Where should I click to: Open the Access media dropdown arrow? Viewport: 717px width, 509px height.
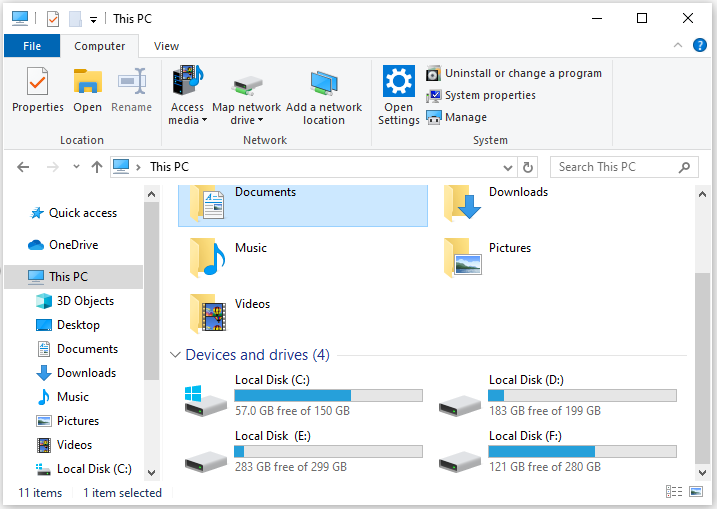coord(204,120)
